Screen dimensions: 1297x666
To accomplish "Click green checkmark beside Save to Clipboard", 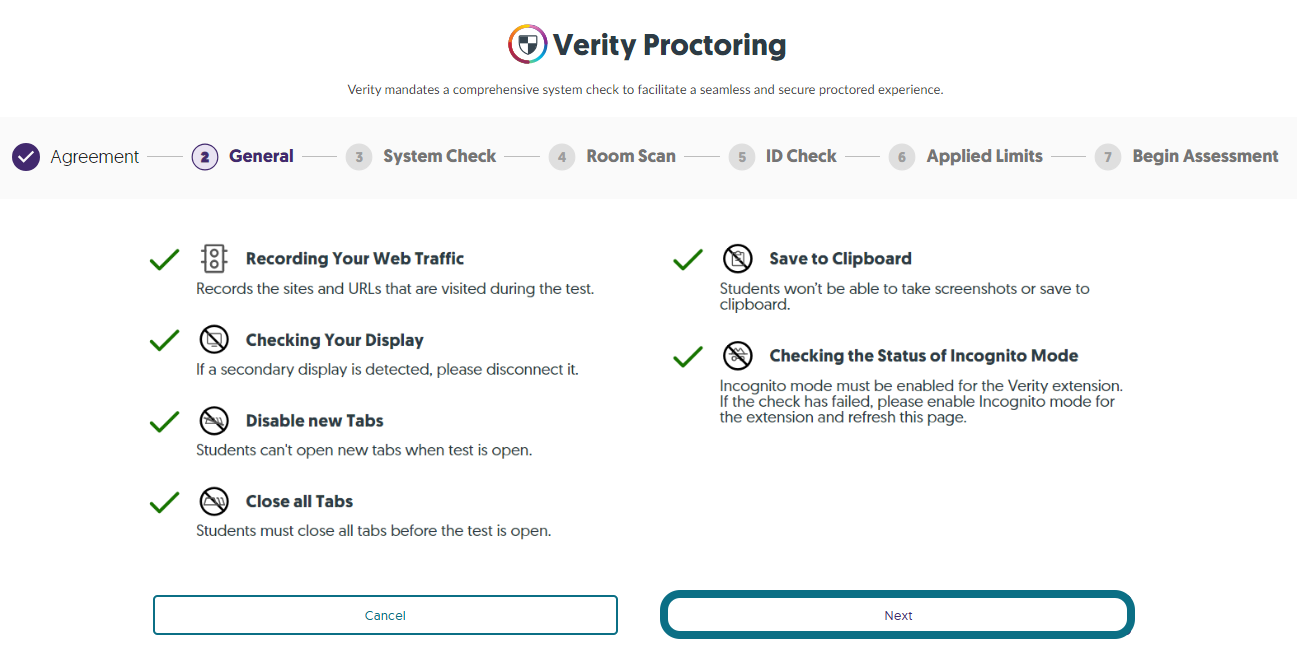I will pos(688,260).
